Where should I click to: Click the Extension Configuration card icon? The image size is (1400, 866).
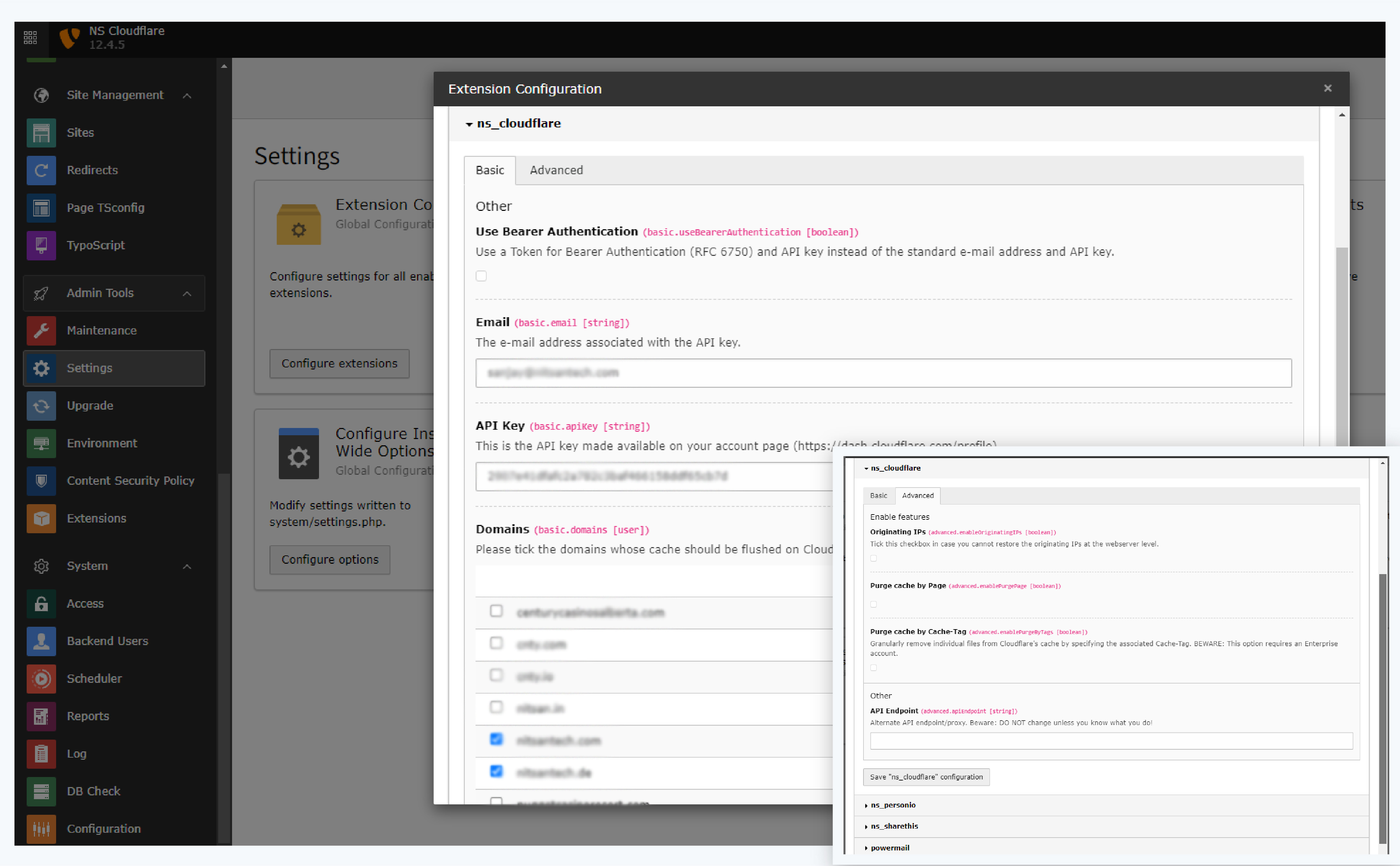pyautogui.click(x=299, y=224)
